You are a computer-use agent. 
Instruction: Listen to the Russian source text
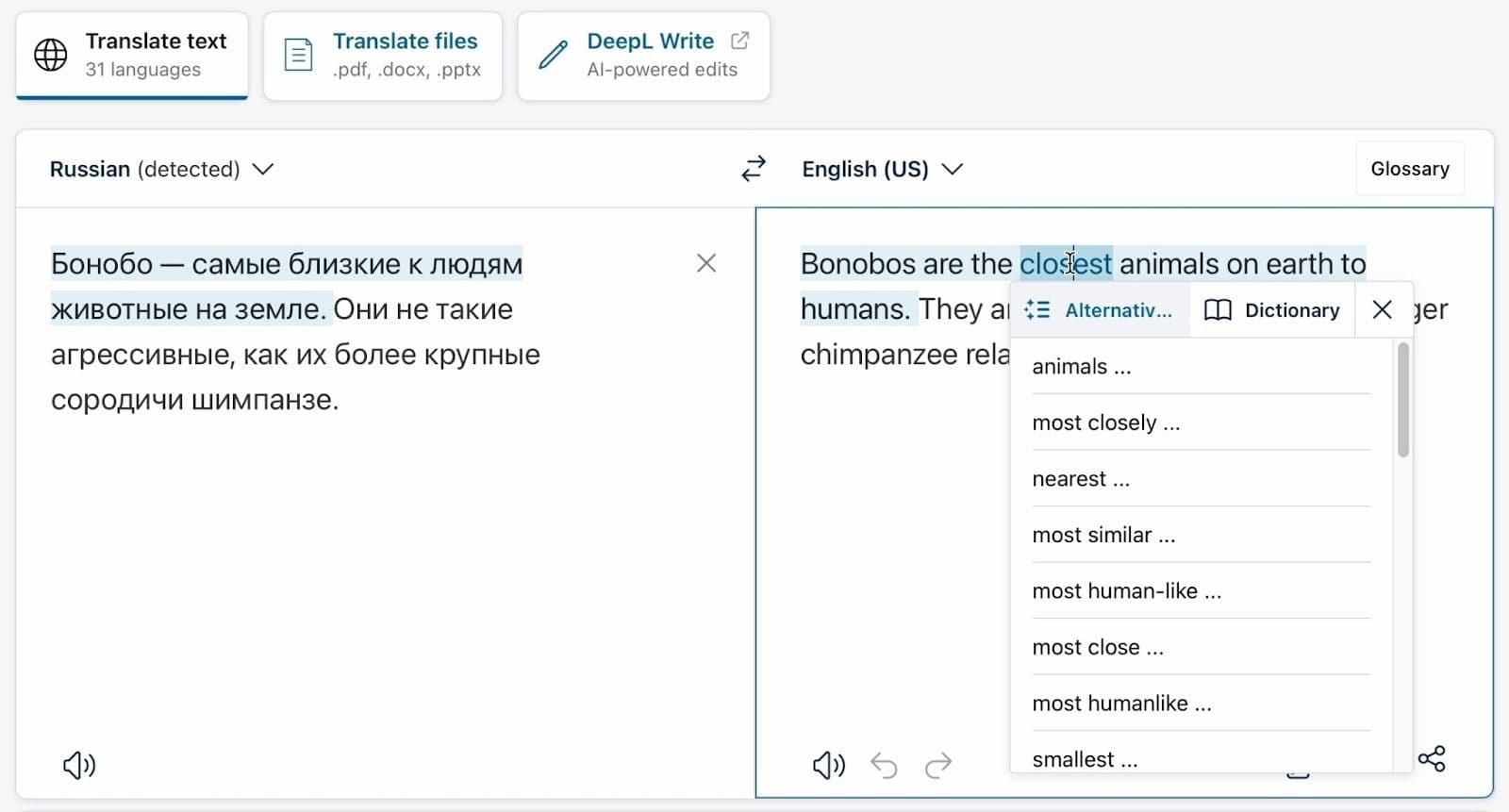[79, 765]
